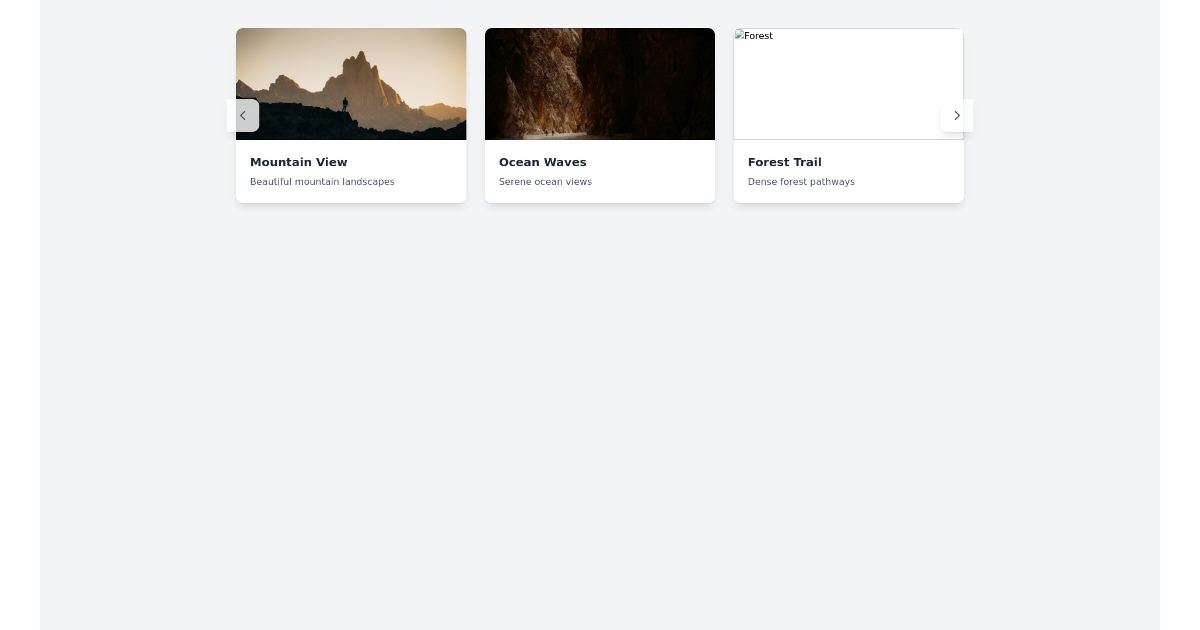Screen dimensions: 1200x630
Task: Click the "Forest" alt-text label
Action: coord(758,36)
